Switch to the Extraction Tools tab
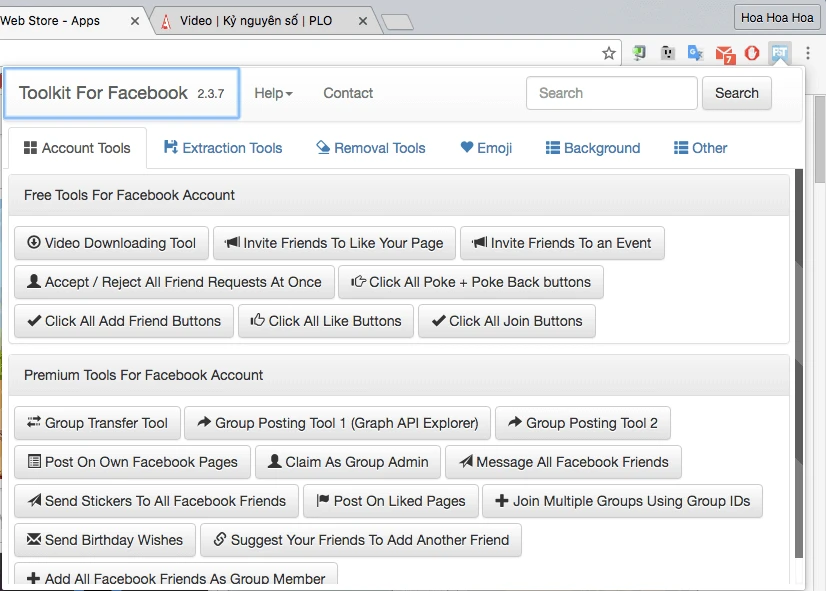Image resolution: width=826 pixels, height=591 pixels. point(223,148)
